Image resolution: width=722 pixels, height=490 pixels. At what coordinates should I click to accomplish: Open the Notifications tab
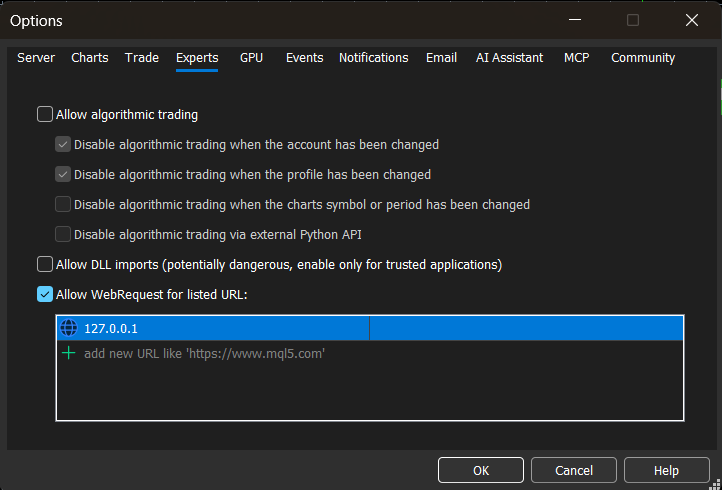(x=373, y=58)
